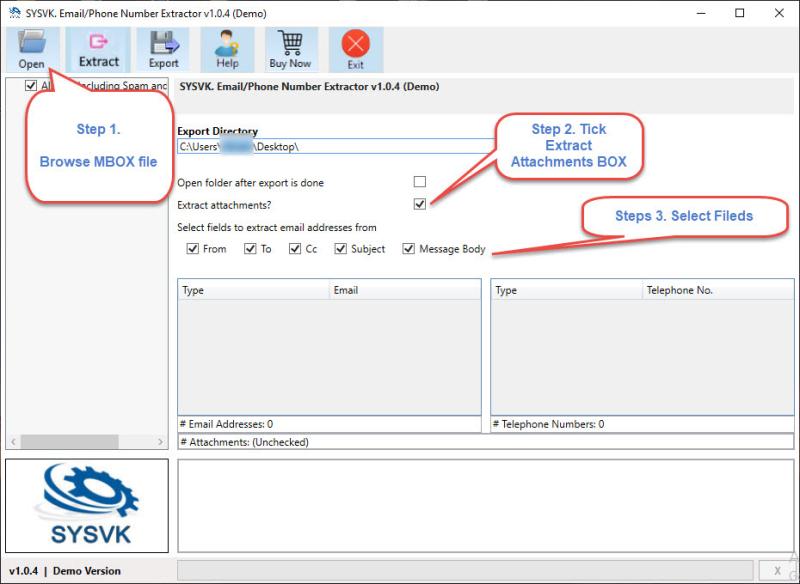Click the empty email results list area

point(329,357)
